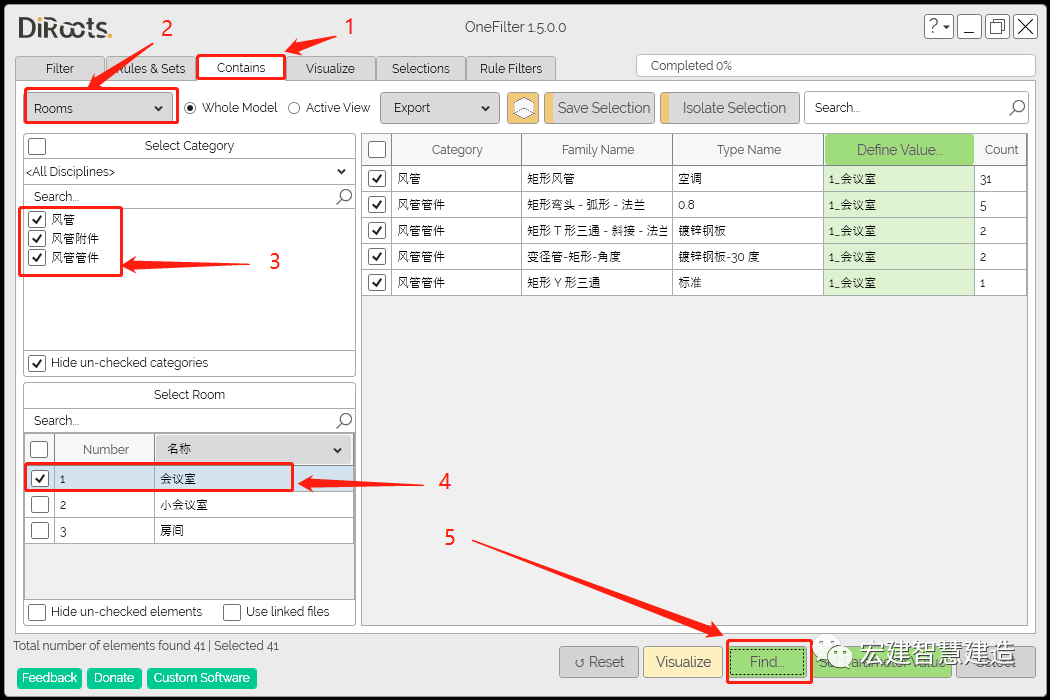Uncheck the 风管附件 category checkbox
The width and height of the screenshot is (1050, 700).
(37, 238)
